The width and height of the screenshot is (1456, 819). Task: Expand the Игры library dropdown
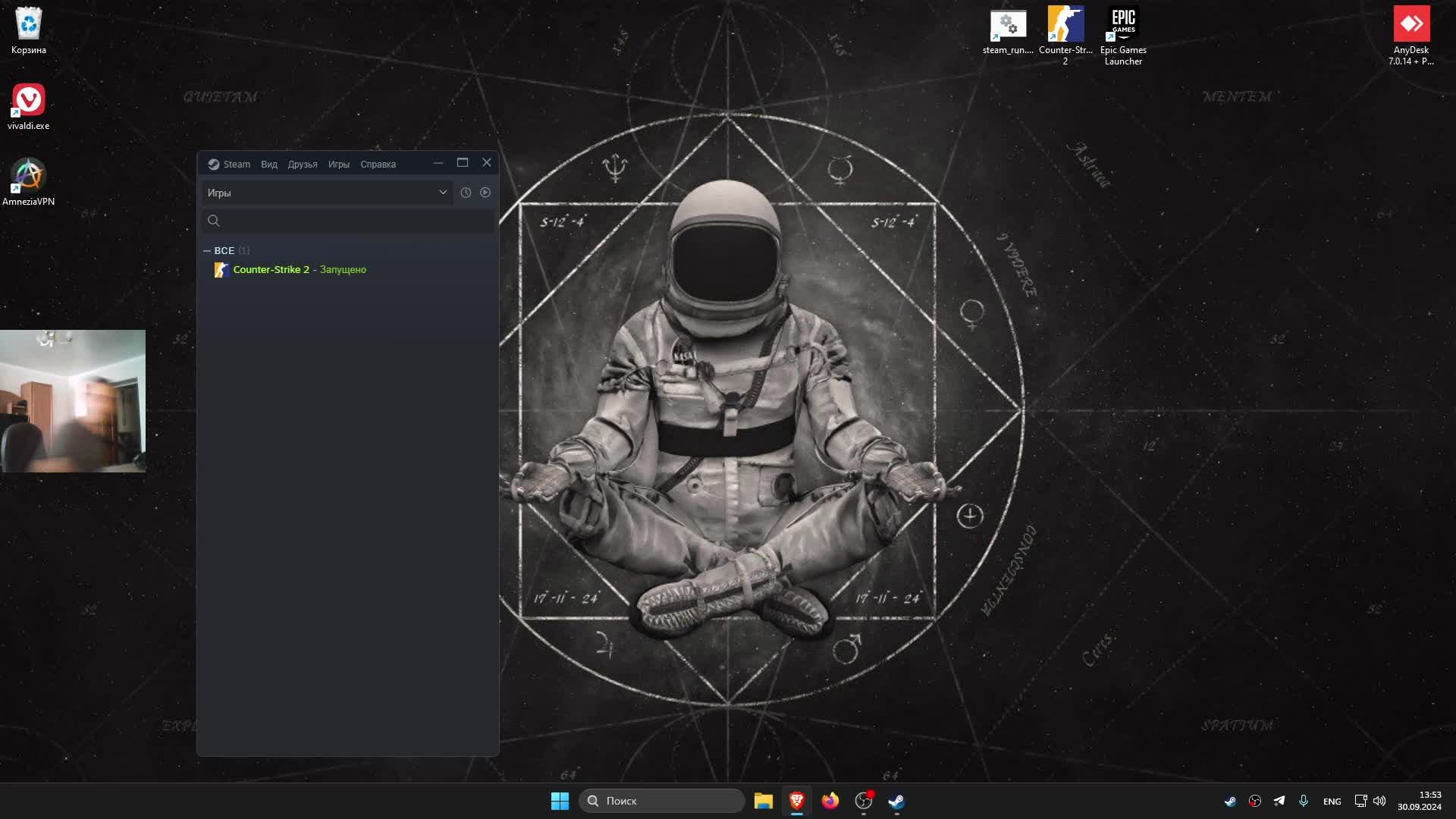[x=443, y=193]
